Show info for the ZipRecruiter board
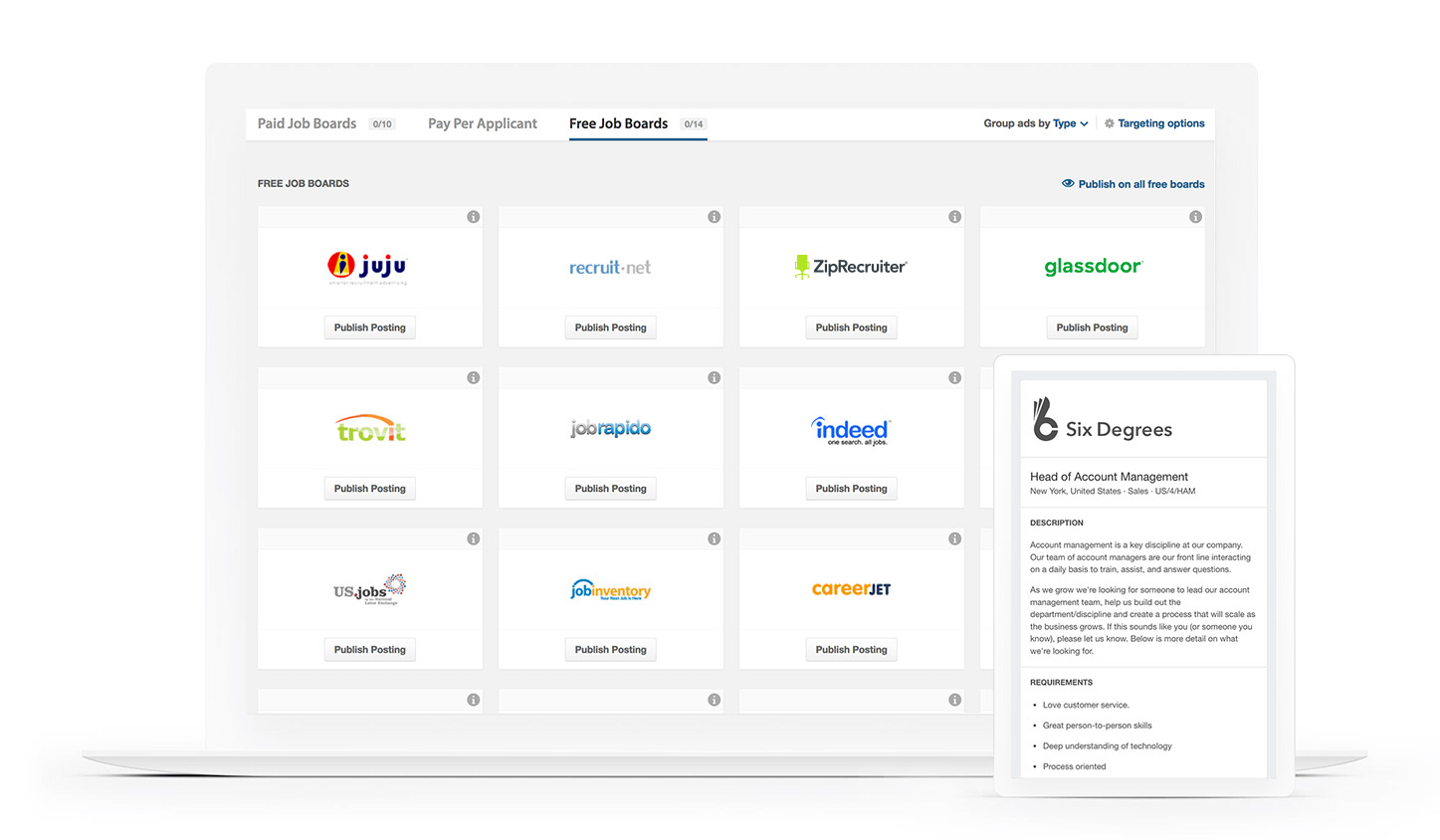 click(955, 217)
